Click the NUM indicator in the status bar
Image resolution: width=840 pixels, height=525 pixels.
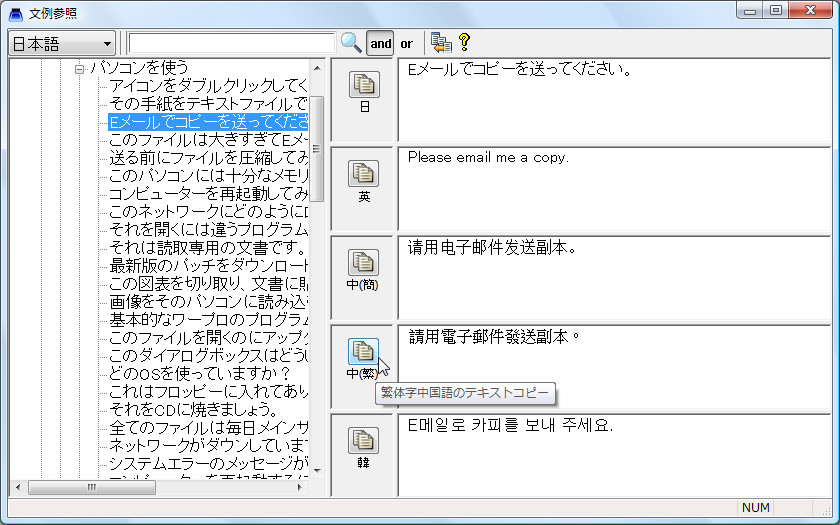coord(756,507)
